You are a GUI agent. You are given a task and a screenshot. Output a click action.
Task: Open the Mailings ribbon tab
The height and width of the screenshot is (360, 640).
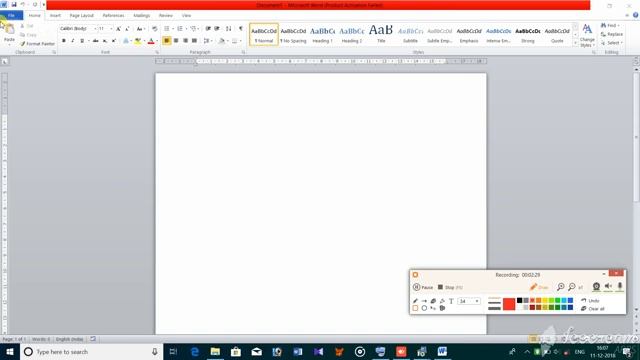point(142,16)
